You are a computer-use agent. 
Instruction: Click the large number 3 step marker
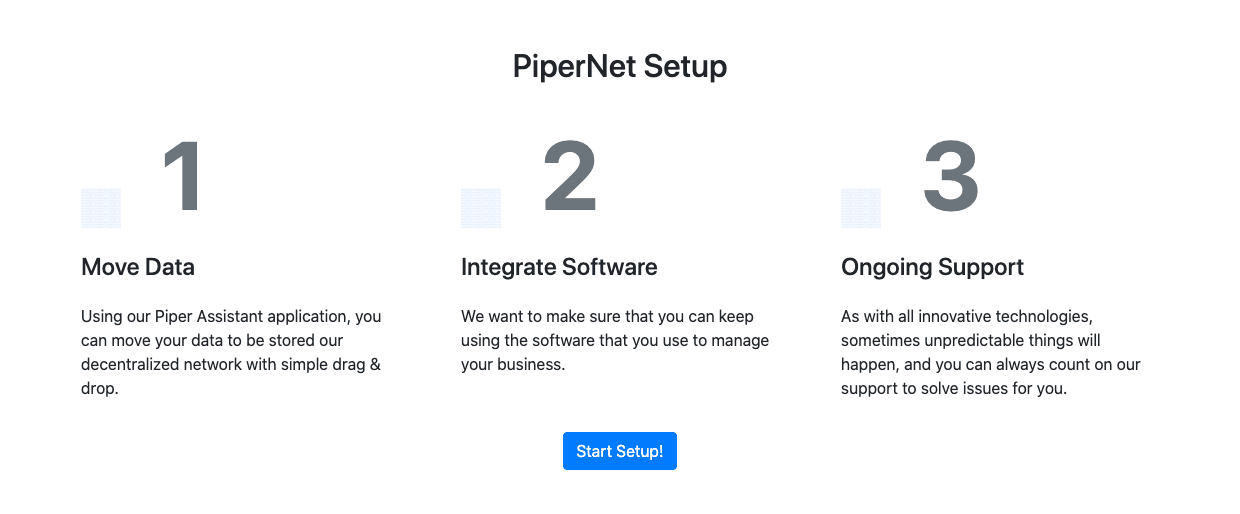pyautogui.click(x=950, y=177)
